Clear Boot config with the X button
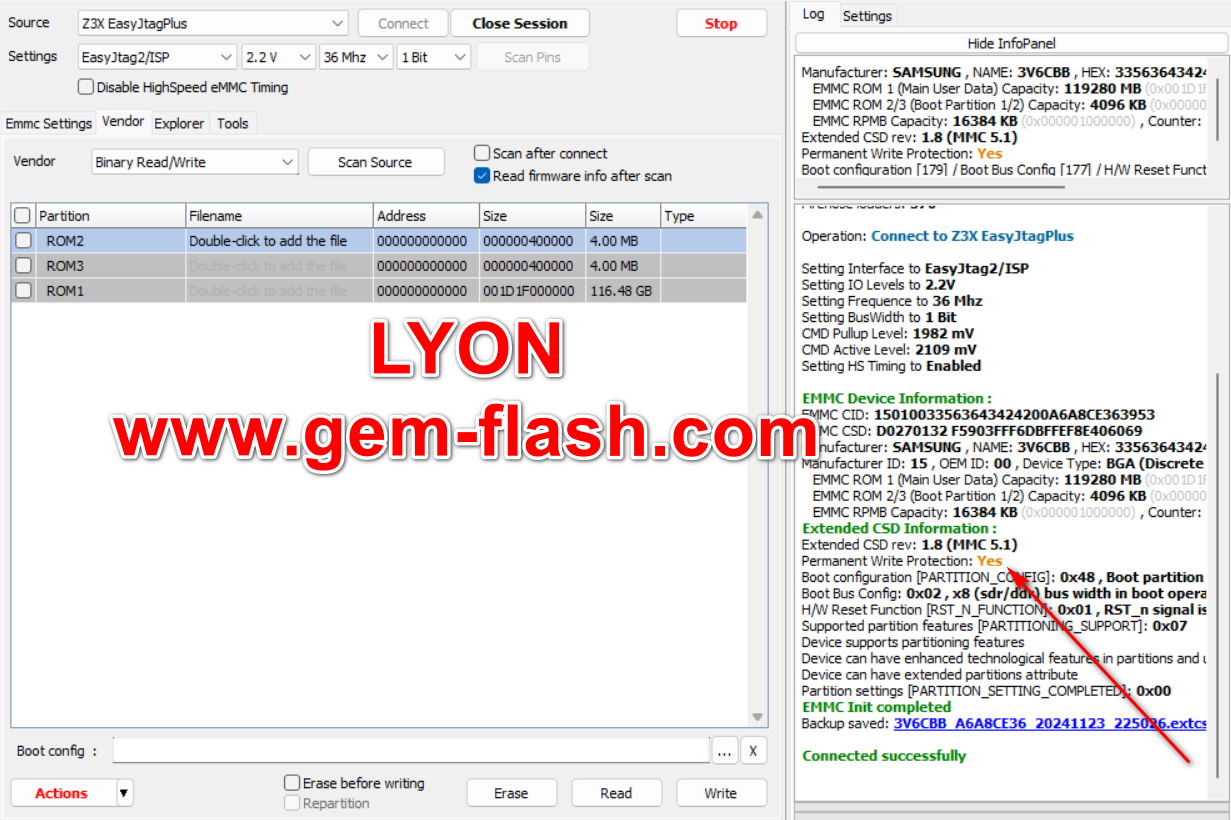 click(753, 751)
